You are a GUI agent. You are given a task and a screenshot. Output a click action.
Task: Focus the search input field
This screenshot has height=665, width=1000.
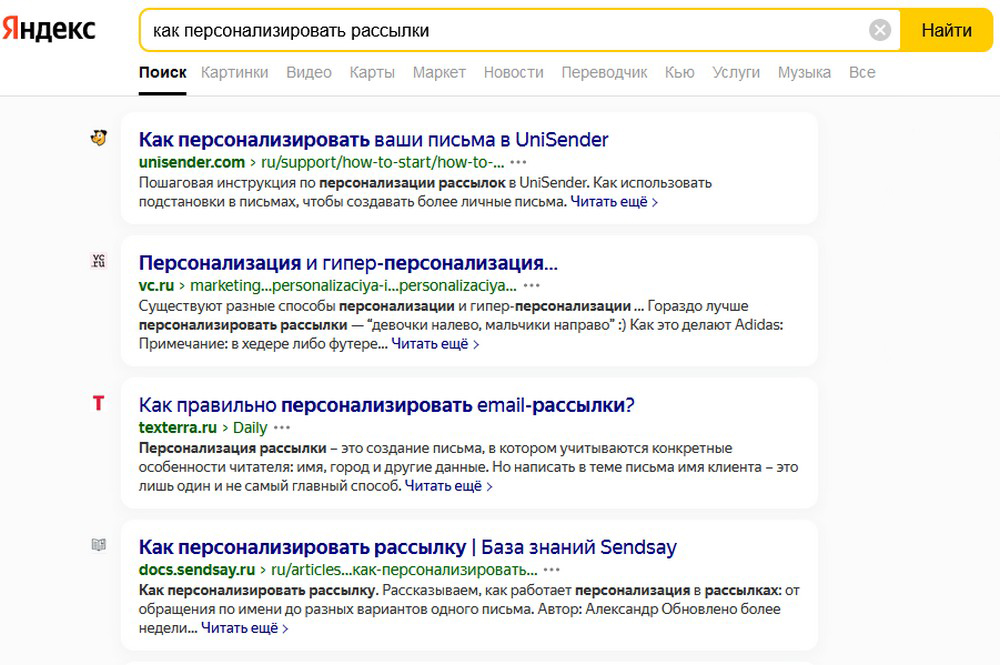click(504, 30)
